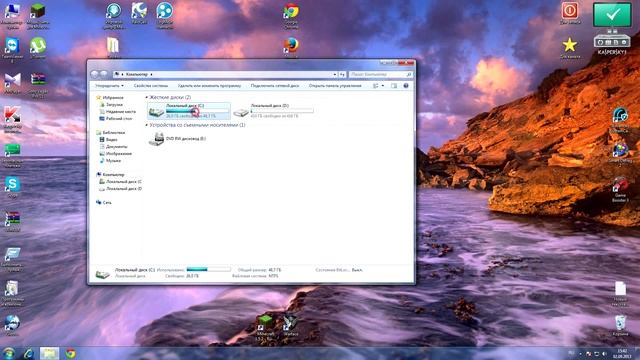
Task: Click the breadcrumb arrow after Computer
Action: 151,75
